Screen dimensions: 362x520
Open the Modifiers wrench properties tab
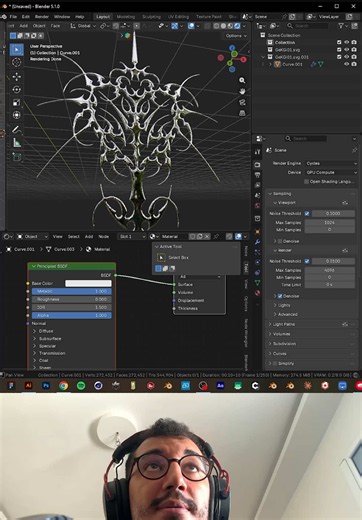[x=257, y=242]
